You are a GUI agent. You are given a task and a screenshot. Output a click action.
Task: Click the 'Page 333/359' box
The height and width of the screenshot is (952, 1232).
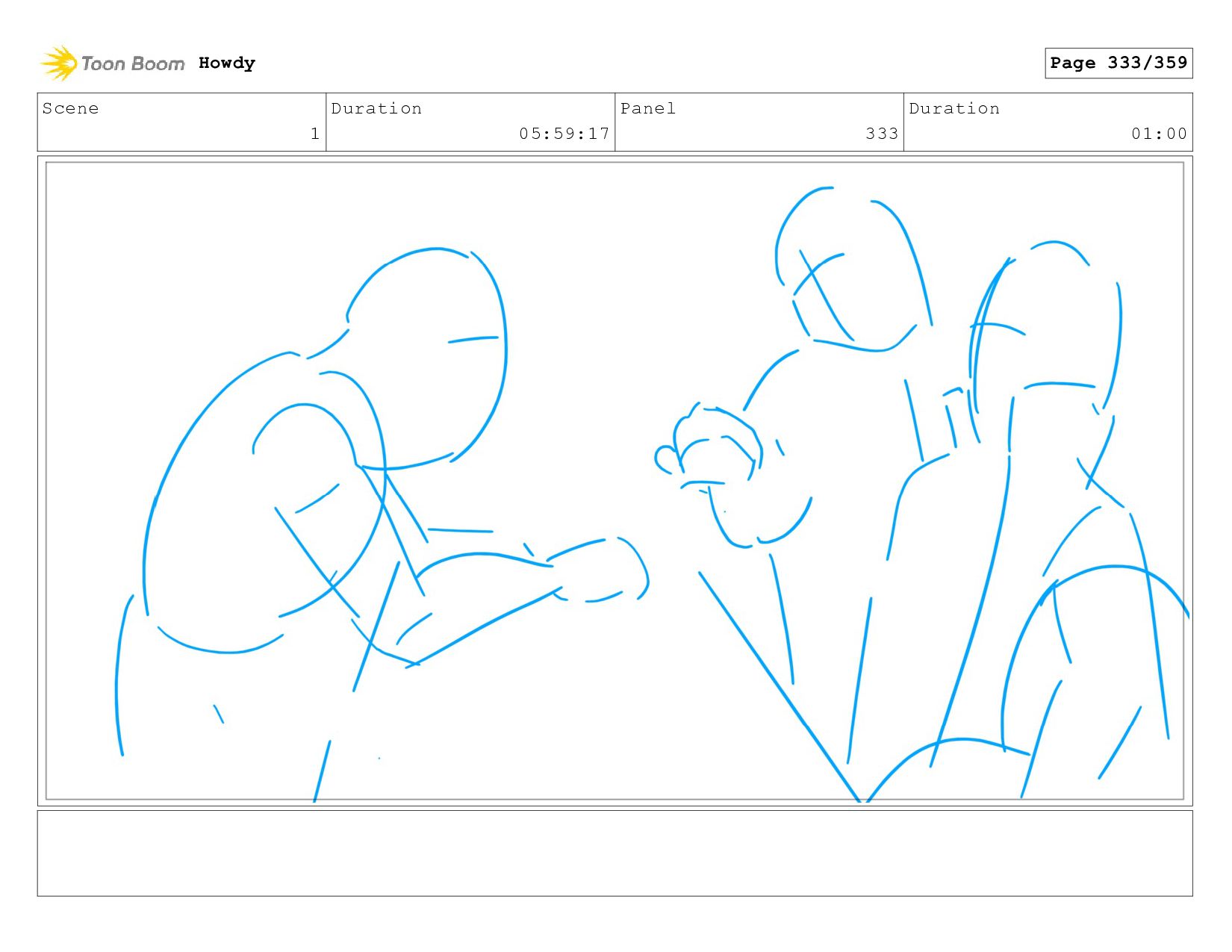1119,63
